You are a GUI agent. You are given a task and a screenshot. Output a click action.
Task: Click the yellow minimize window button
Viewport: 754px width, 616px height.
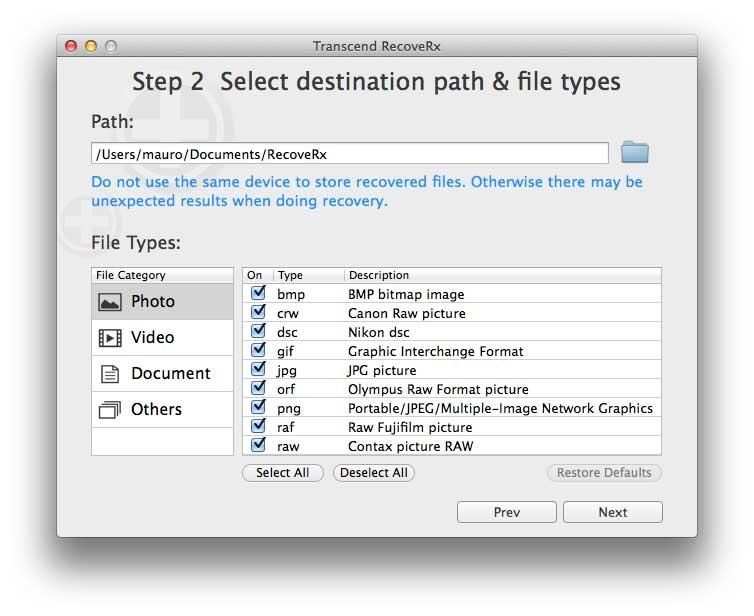(91, 46)
